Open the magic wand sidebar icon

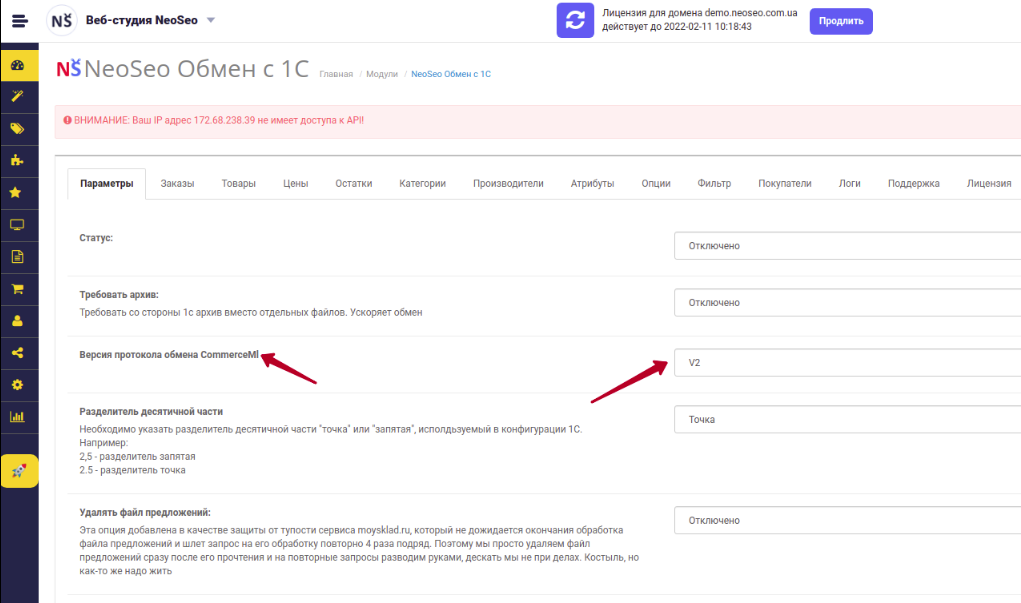pos(18,96)
